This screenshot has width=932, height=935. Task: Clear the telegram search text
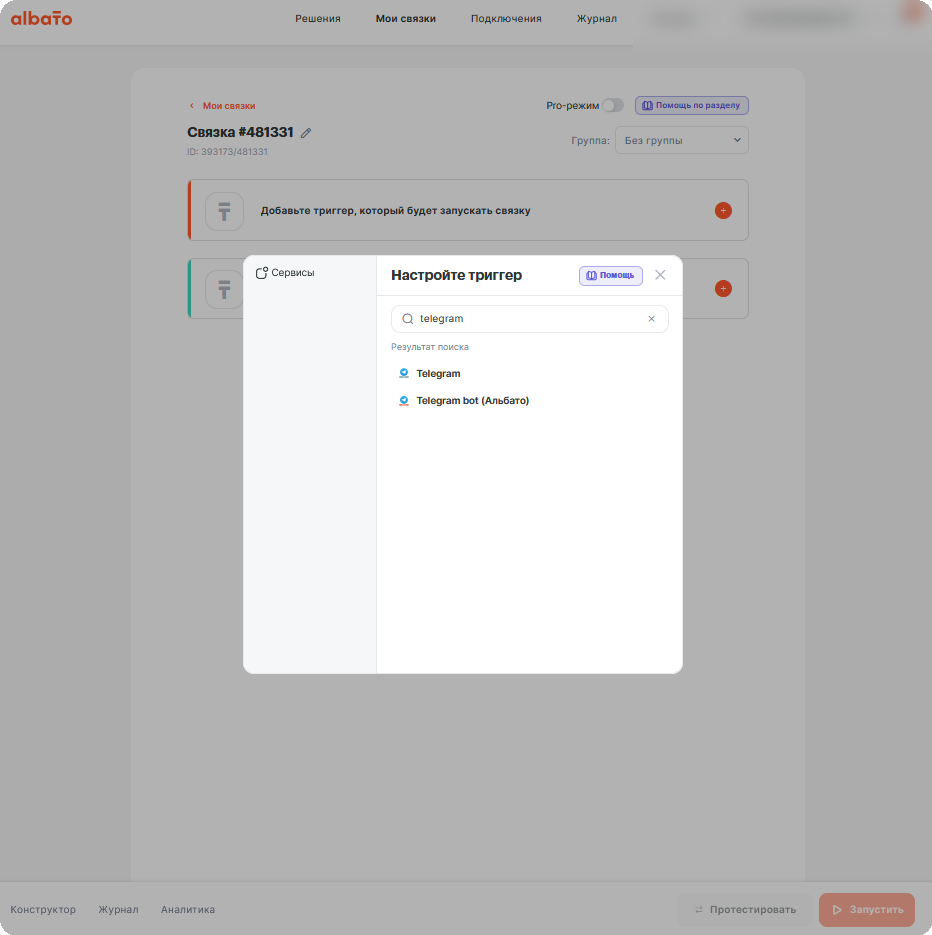point(652,319)
